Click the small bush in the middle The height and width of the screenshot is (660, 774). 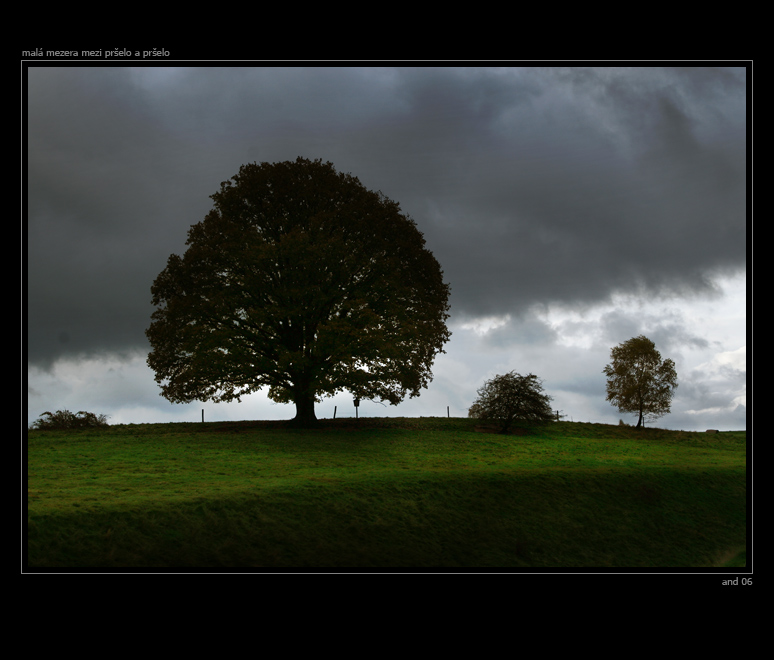(511, 400)
